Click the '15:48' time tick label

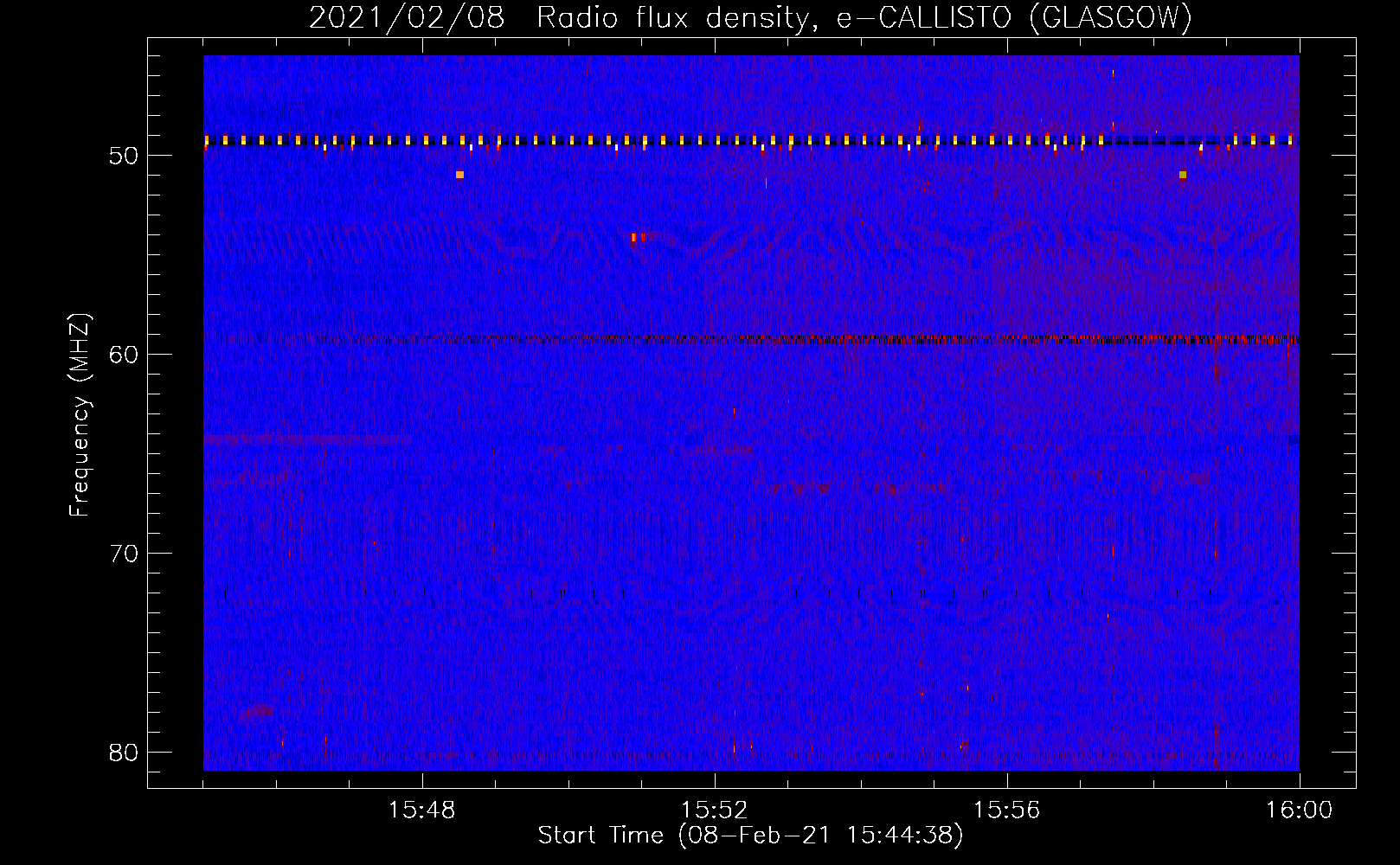click(421, 811)
